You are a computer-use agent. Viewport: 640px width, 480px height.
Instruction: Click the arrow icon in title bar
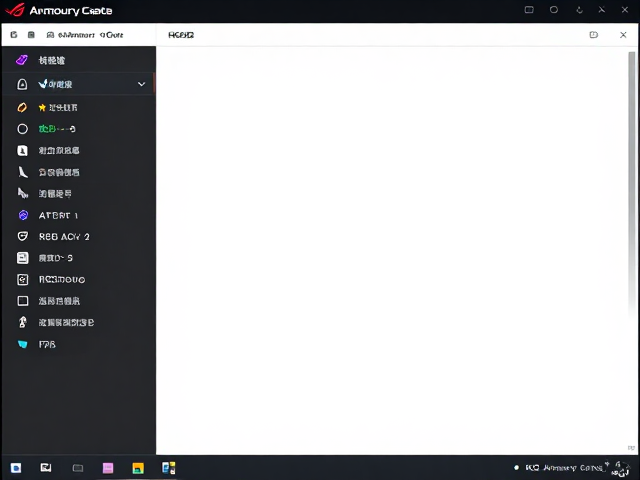click(x=579, y=10)
